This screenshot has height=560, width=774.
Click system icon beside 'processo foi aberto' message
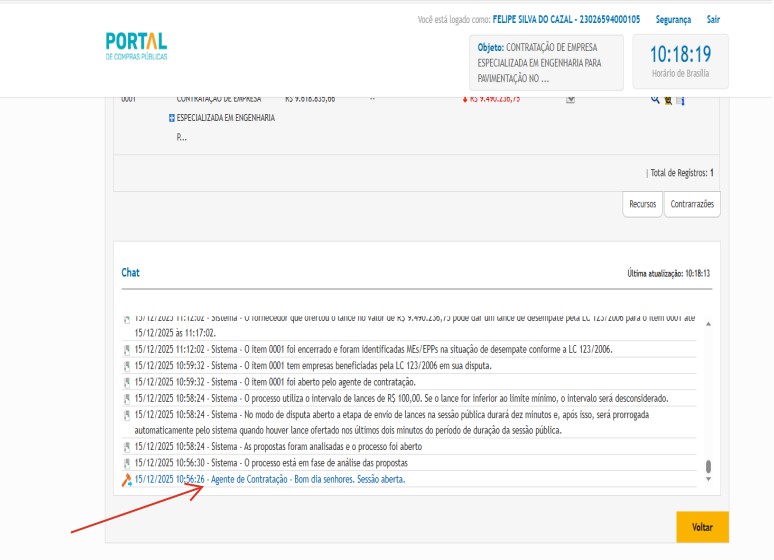pos(127,446)
